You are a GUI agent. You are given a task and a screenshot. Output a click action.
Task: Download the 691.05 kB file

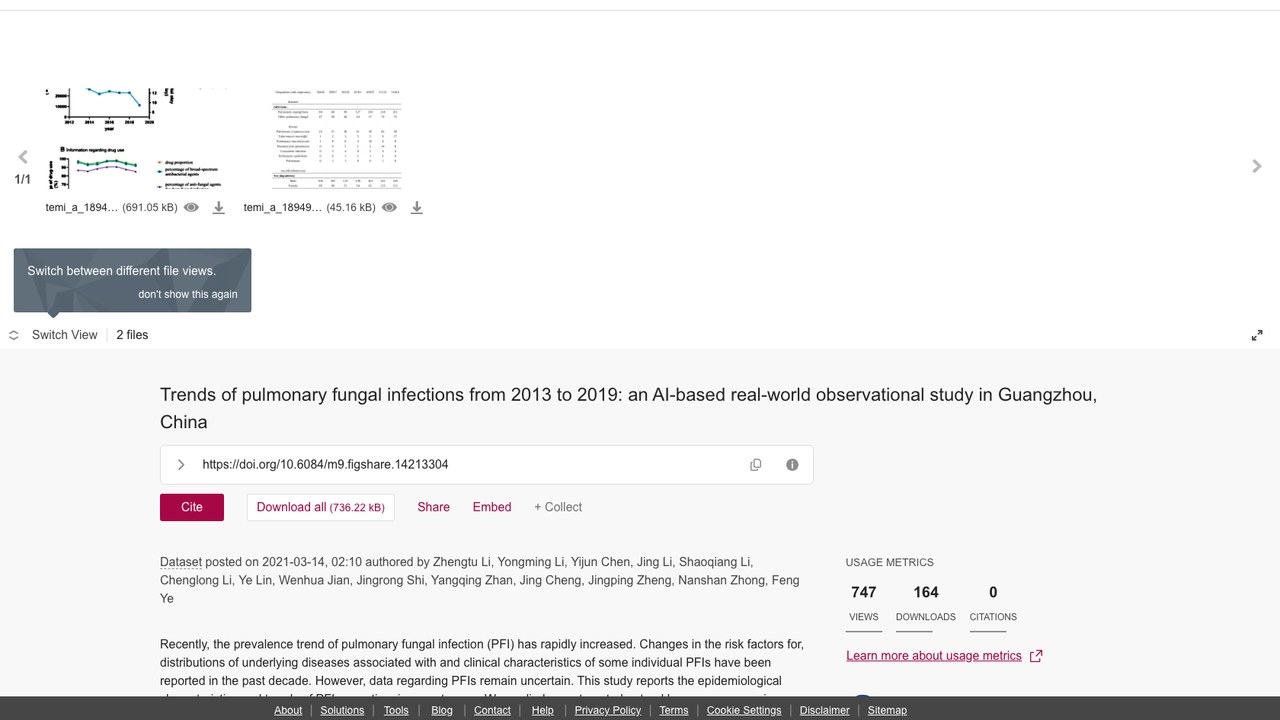(219, 208)
